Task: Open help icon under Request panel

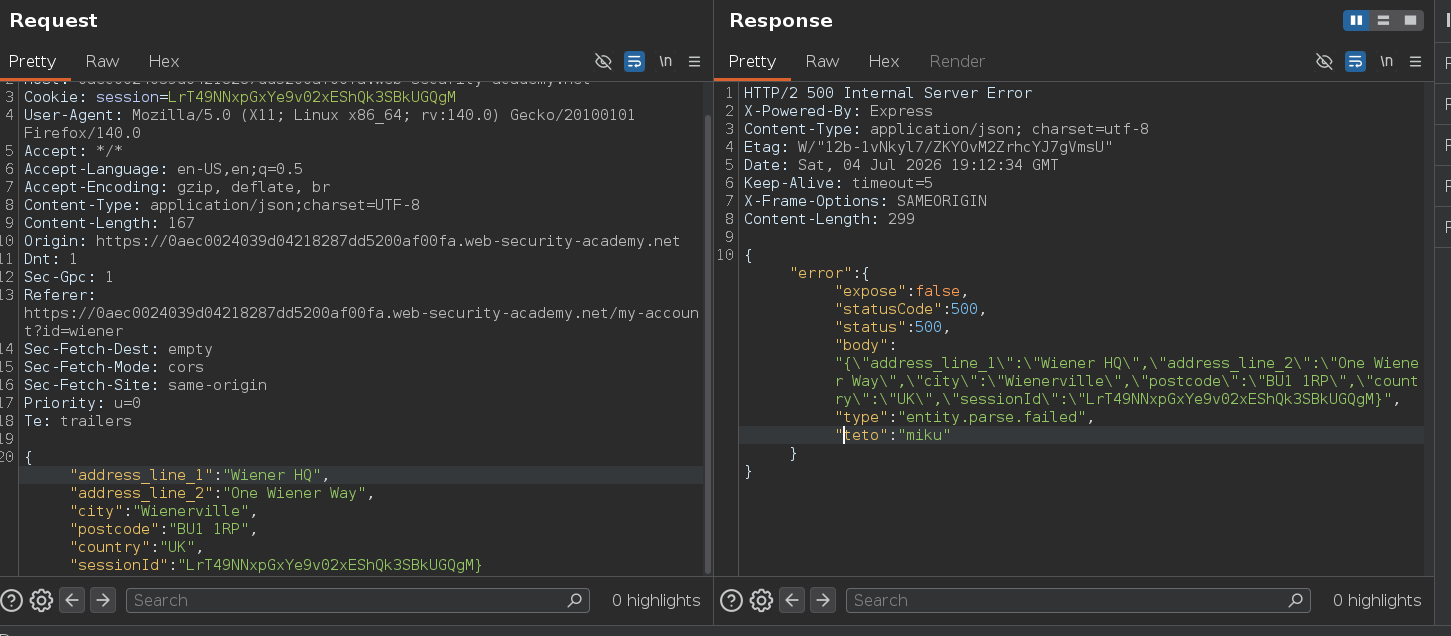Action: click(11, 600)
